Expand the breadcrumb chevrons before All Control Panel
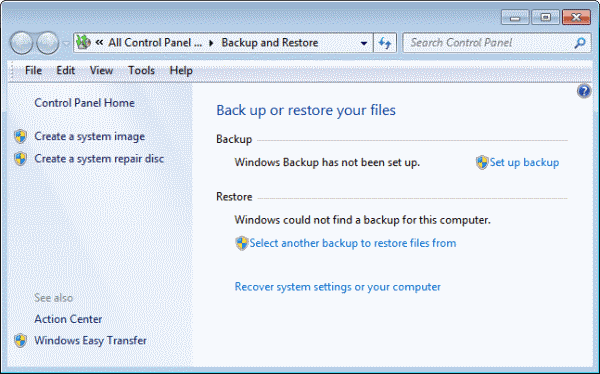Image resolution: width=600 pixels, height=374 pixels. [99, 42]
